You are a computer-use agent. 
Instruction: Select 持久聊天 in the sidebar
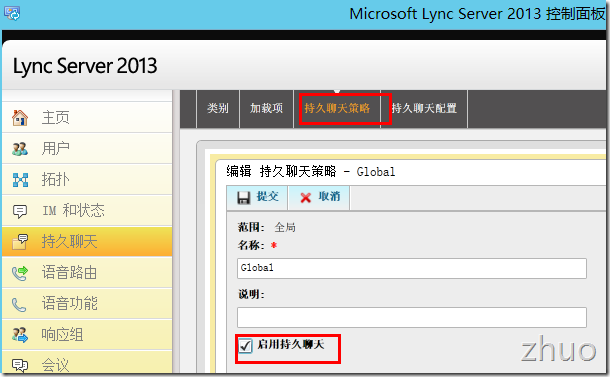[87, 242]
